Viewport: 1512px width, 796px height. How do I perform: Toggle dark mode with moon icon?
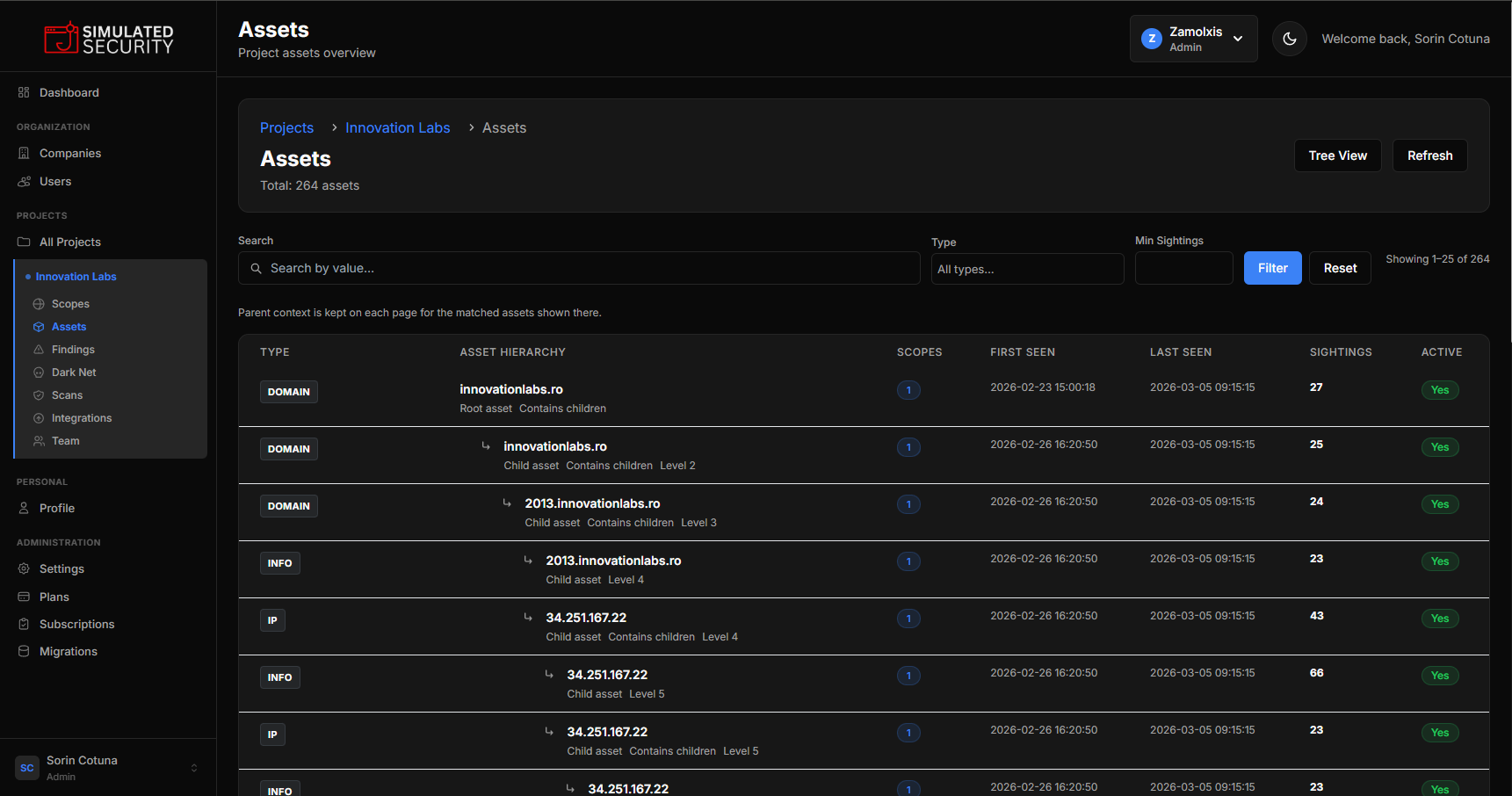coord(1289,39)
